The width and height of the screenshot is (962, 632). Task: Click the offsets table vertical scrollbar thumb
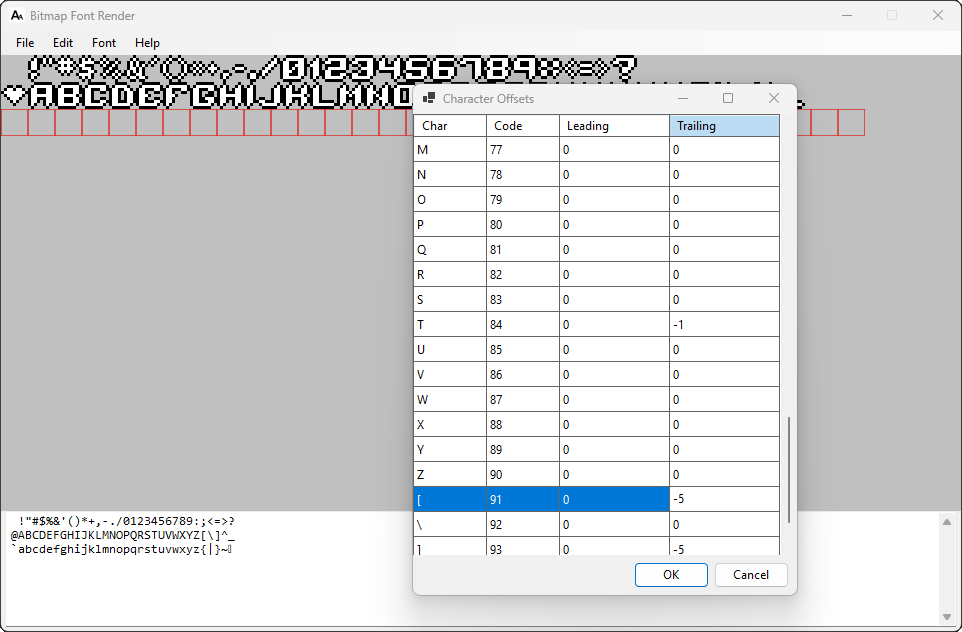(x=788, y=470)
